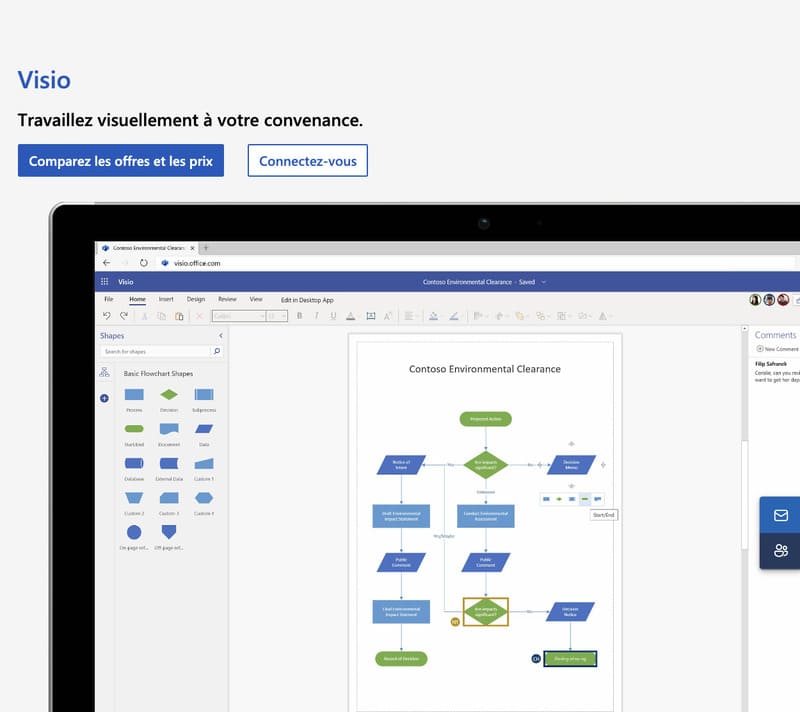Select the Start/End shape

click(x=134, y=427)
